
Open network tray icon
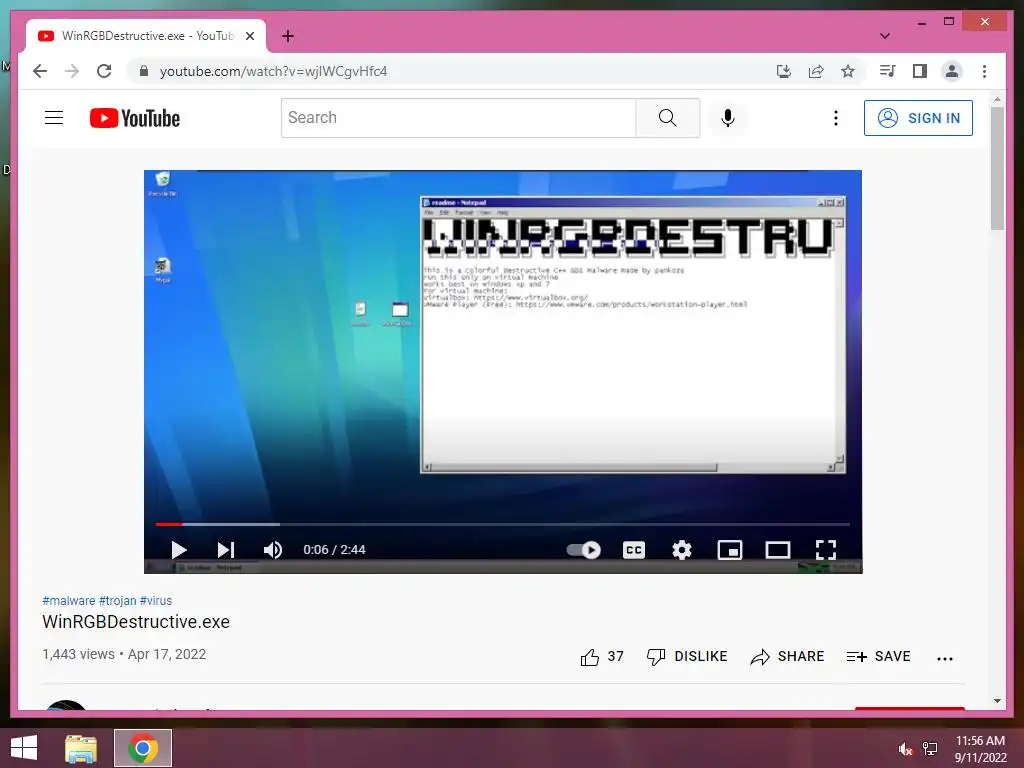pos(930,749)
